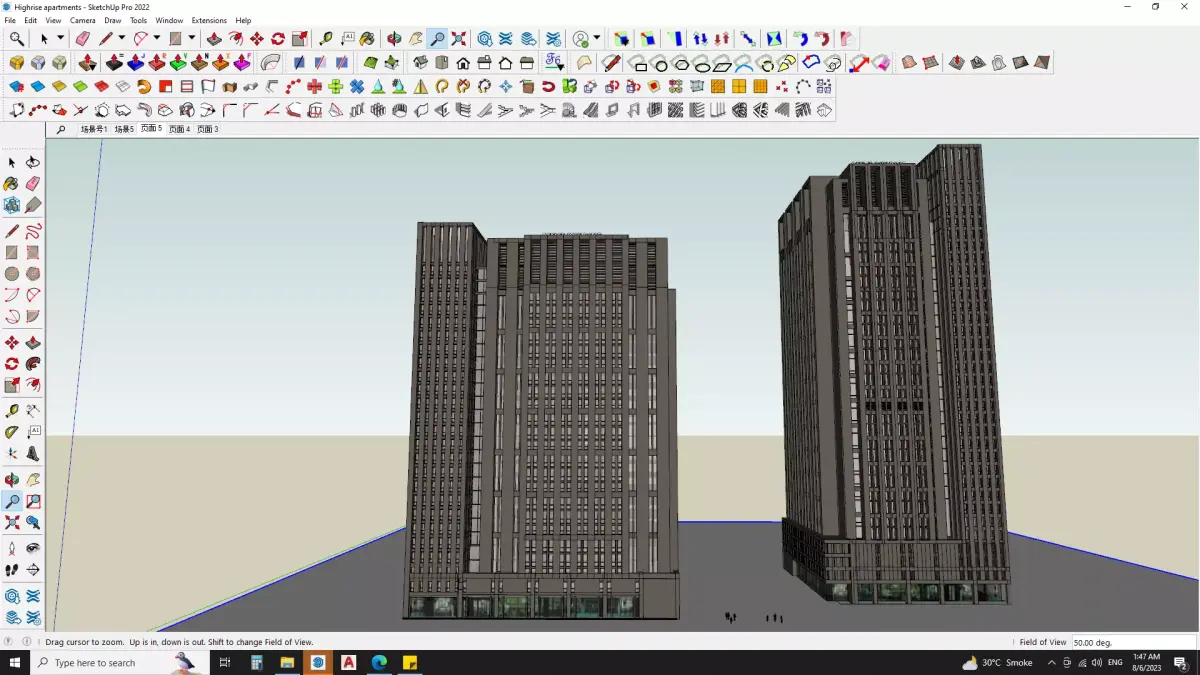Click the Undo blue arrow icon
The height and width of the screenshot is (675, 1200).
800,39
